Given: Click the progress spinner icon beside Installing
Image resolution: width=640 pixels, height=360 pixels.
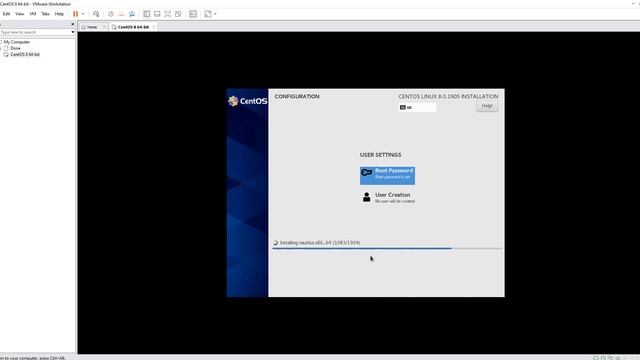Looking at the screenshot, I should (276, 242).
